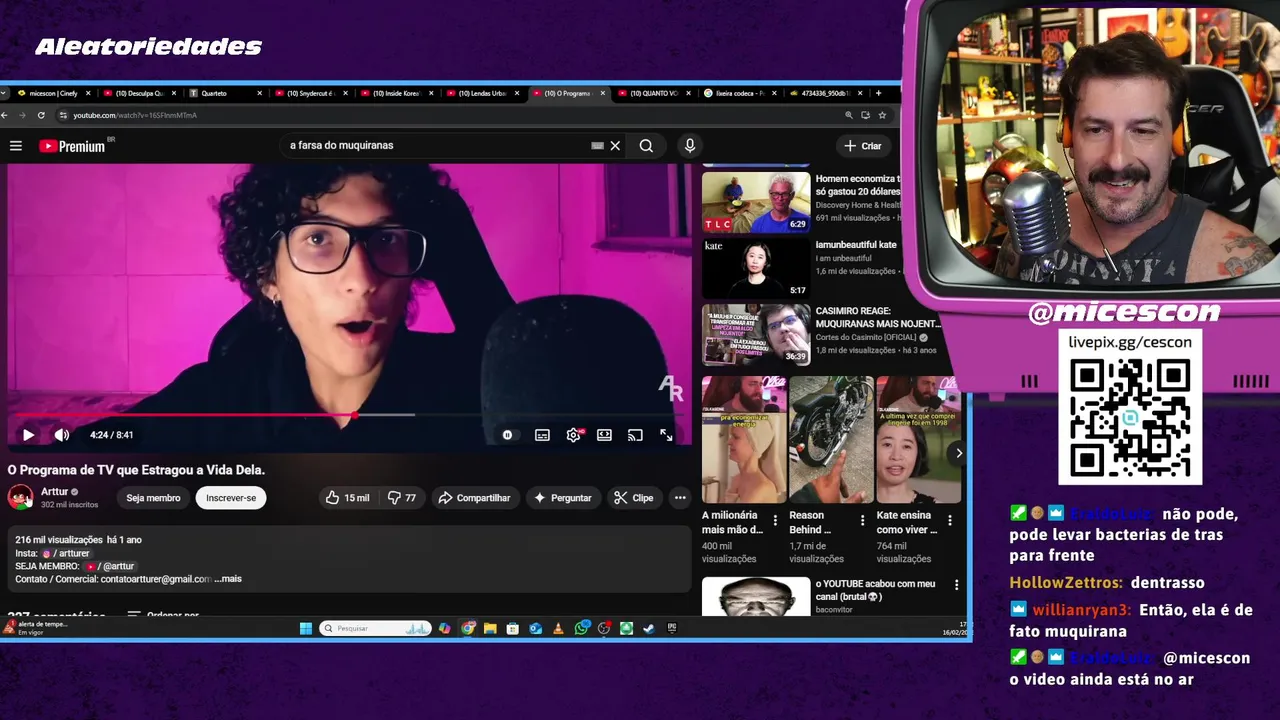Screen dimensions: 1280x720
Task: Like the video (15 mil)
Action: click(347, 498)
